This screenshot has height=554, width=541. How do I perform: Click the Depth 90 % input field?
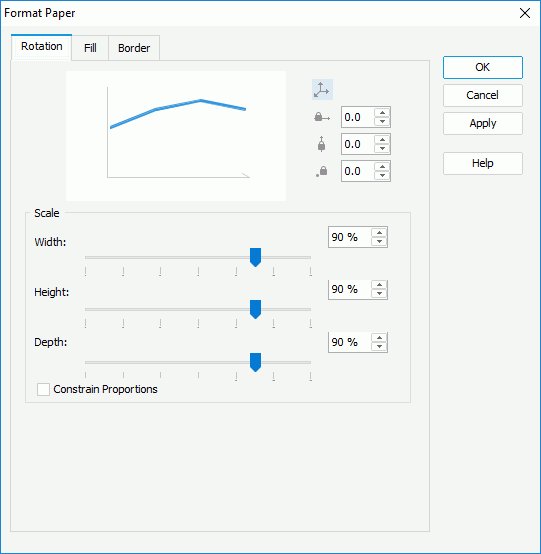[349, 342]
